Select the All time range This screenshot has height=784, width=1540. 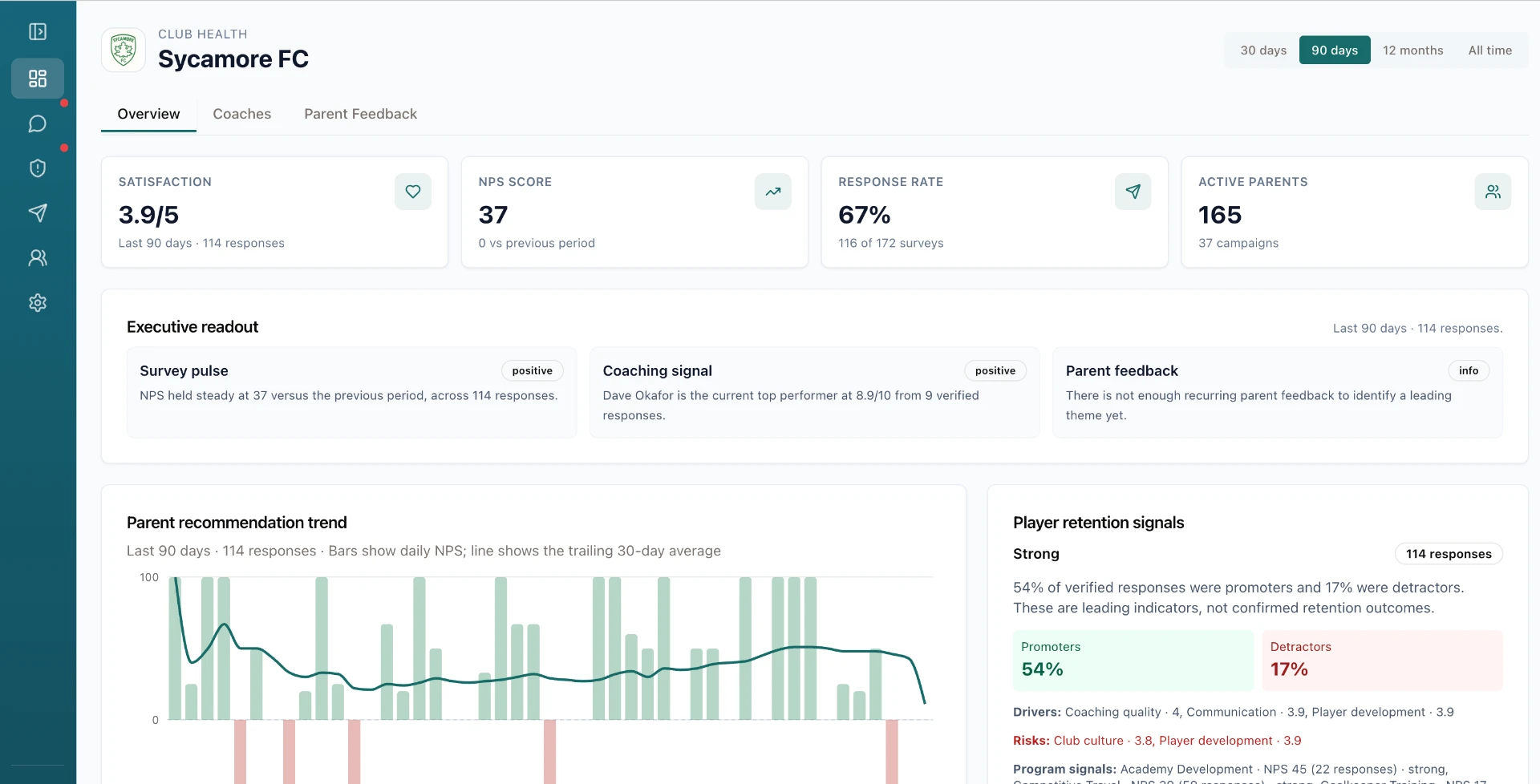pos(1489,51)
